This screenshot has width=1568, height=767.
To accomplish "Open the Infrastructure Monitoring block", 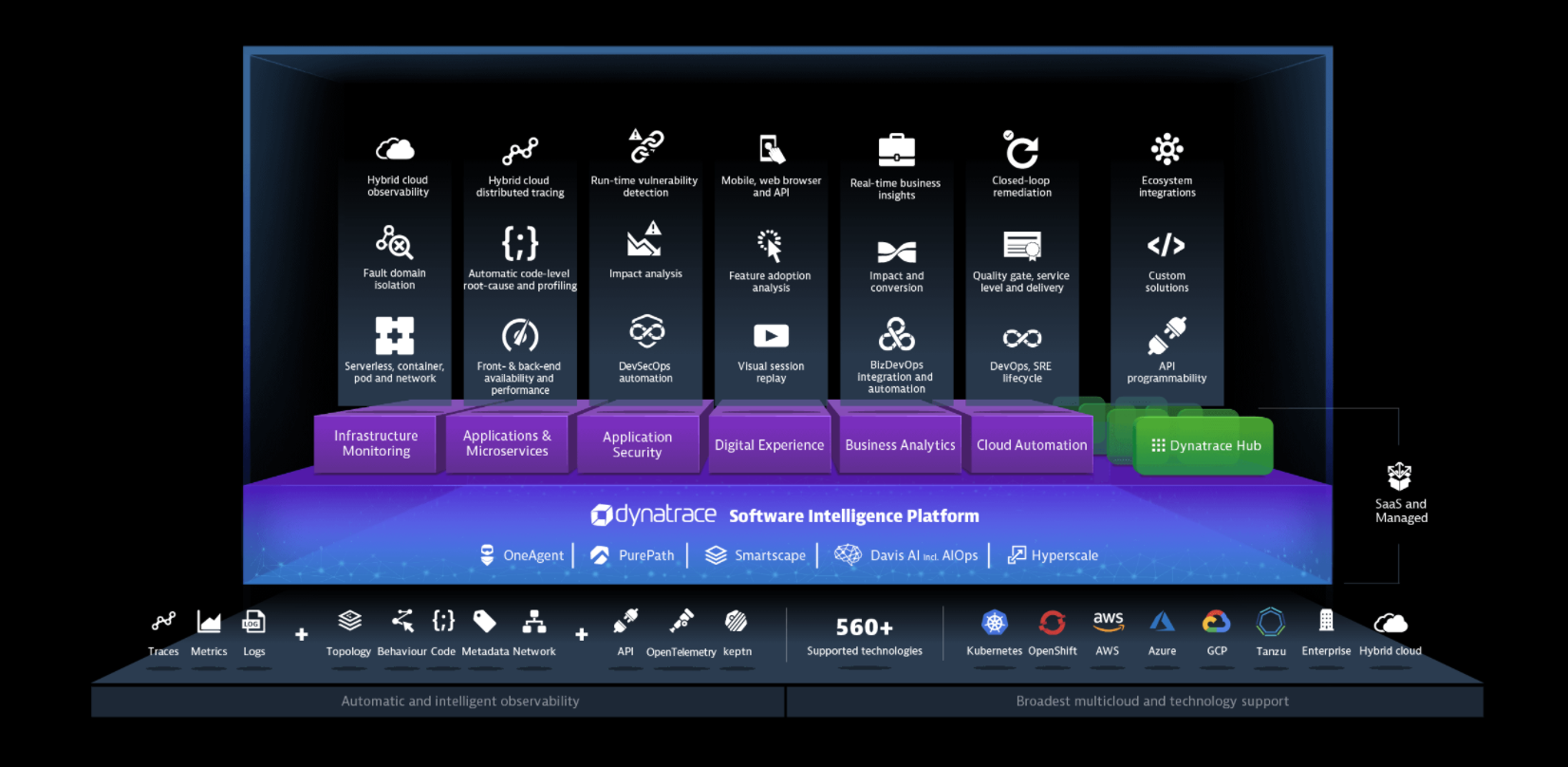I will tap(376, 443).
